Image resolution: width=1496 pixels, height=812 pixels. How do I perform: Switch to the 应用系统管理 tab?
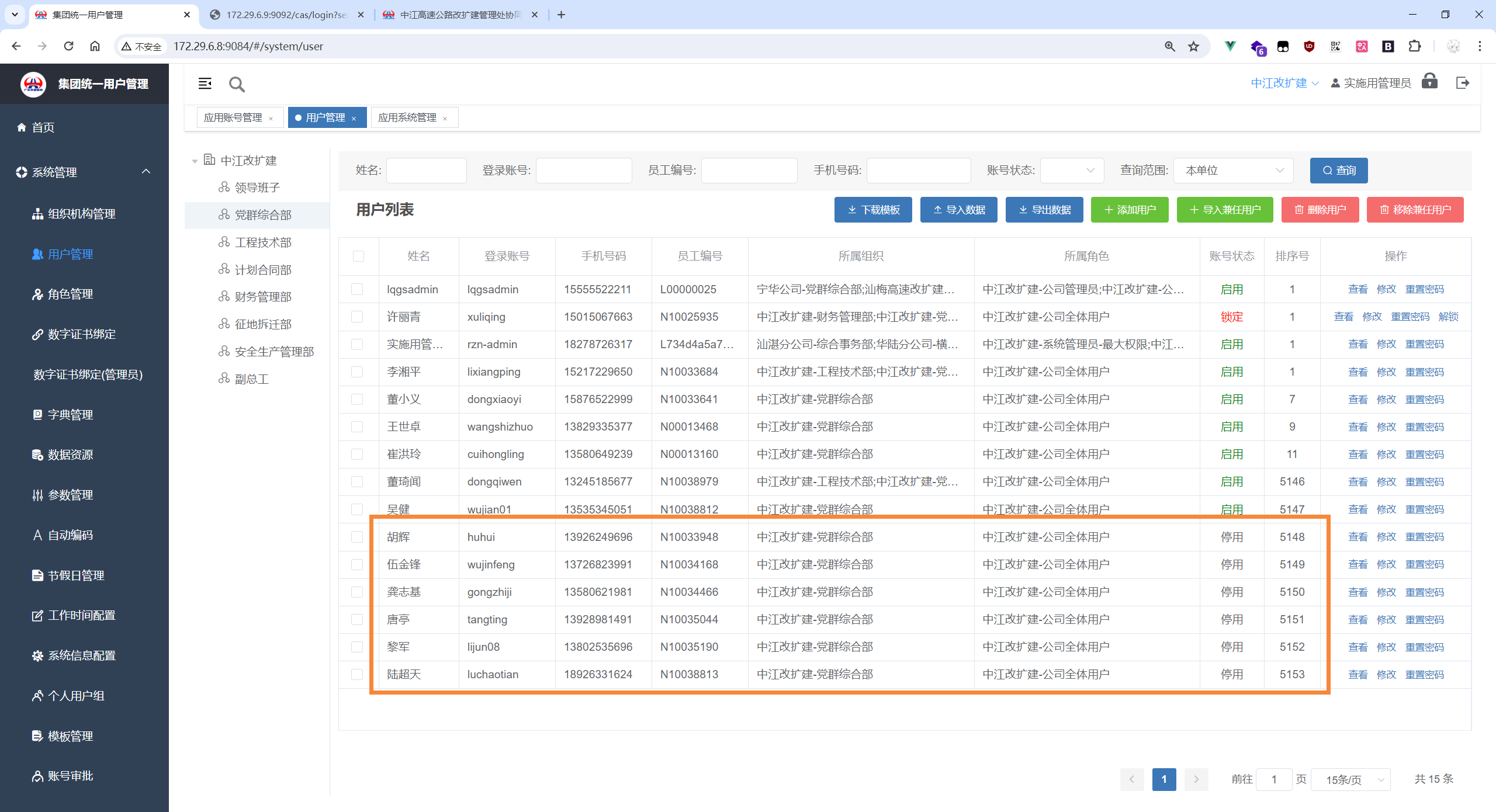tap(407, 117)
